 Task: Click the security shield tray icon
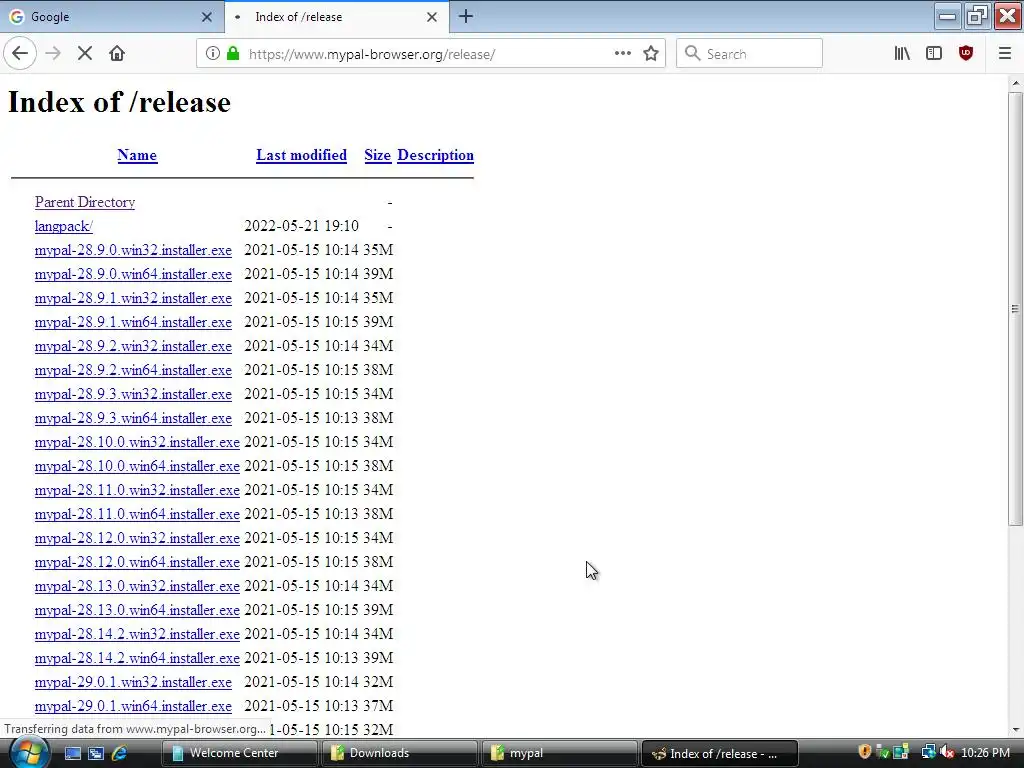(x=865, y=752)
